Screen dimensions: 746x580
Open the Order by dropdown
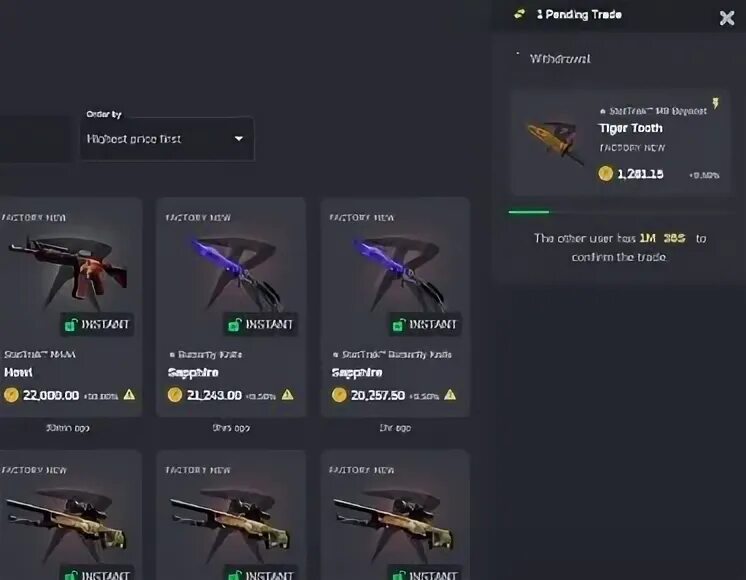[167, 138]
